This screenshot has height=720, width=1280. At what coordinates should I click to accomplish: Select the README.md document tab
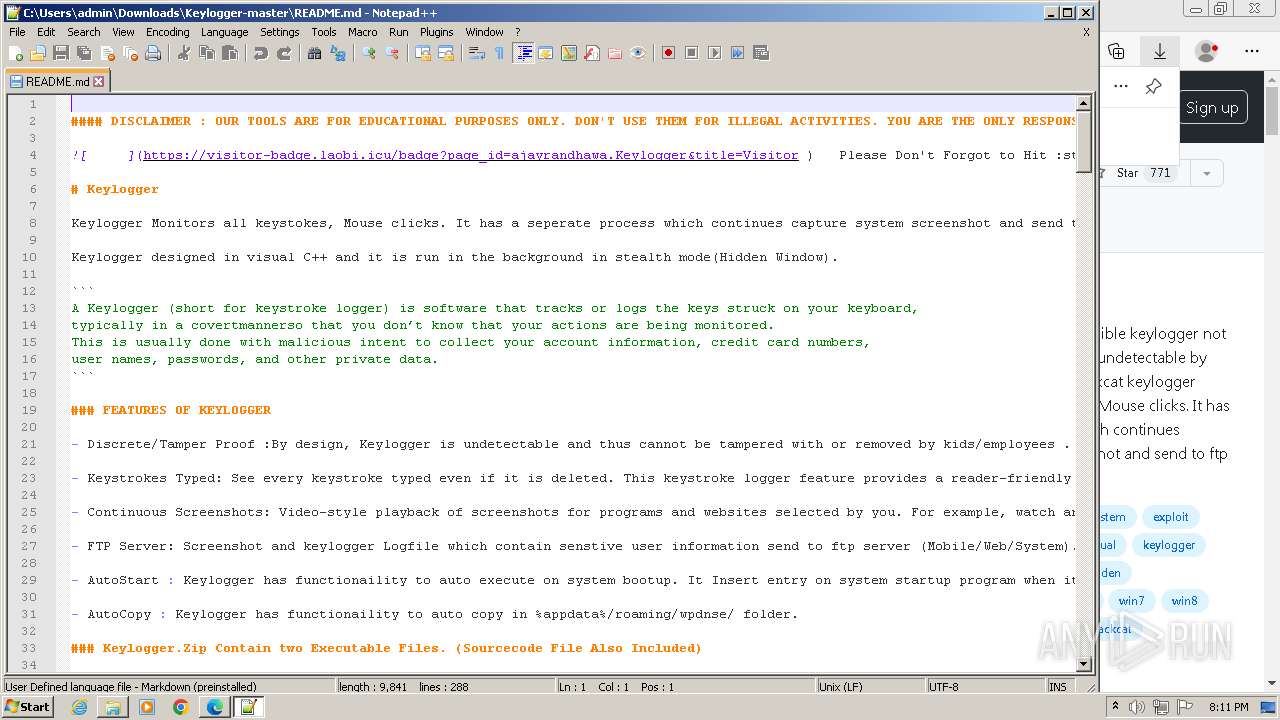[x=56, y=82]
